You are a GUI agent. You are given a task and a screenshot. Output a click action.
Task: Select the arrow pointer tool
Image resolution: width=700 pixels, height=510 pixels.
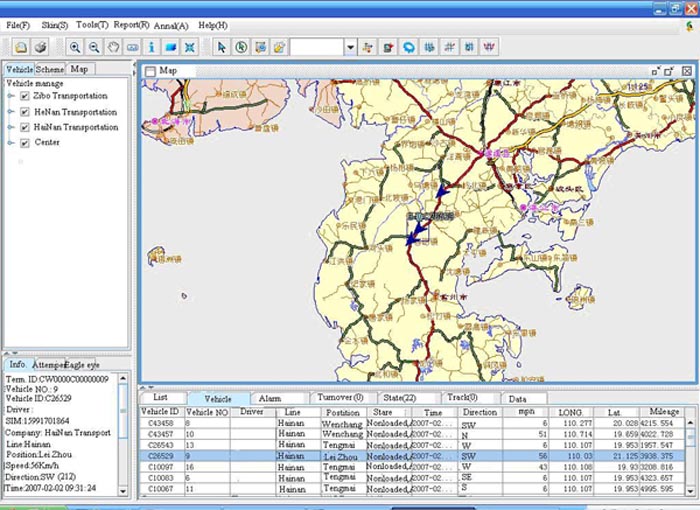coord(222,47)
